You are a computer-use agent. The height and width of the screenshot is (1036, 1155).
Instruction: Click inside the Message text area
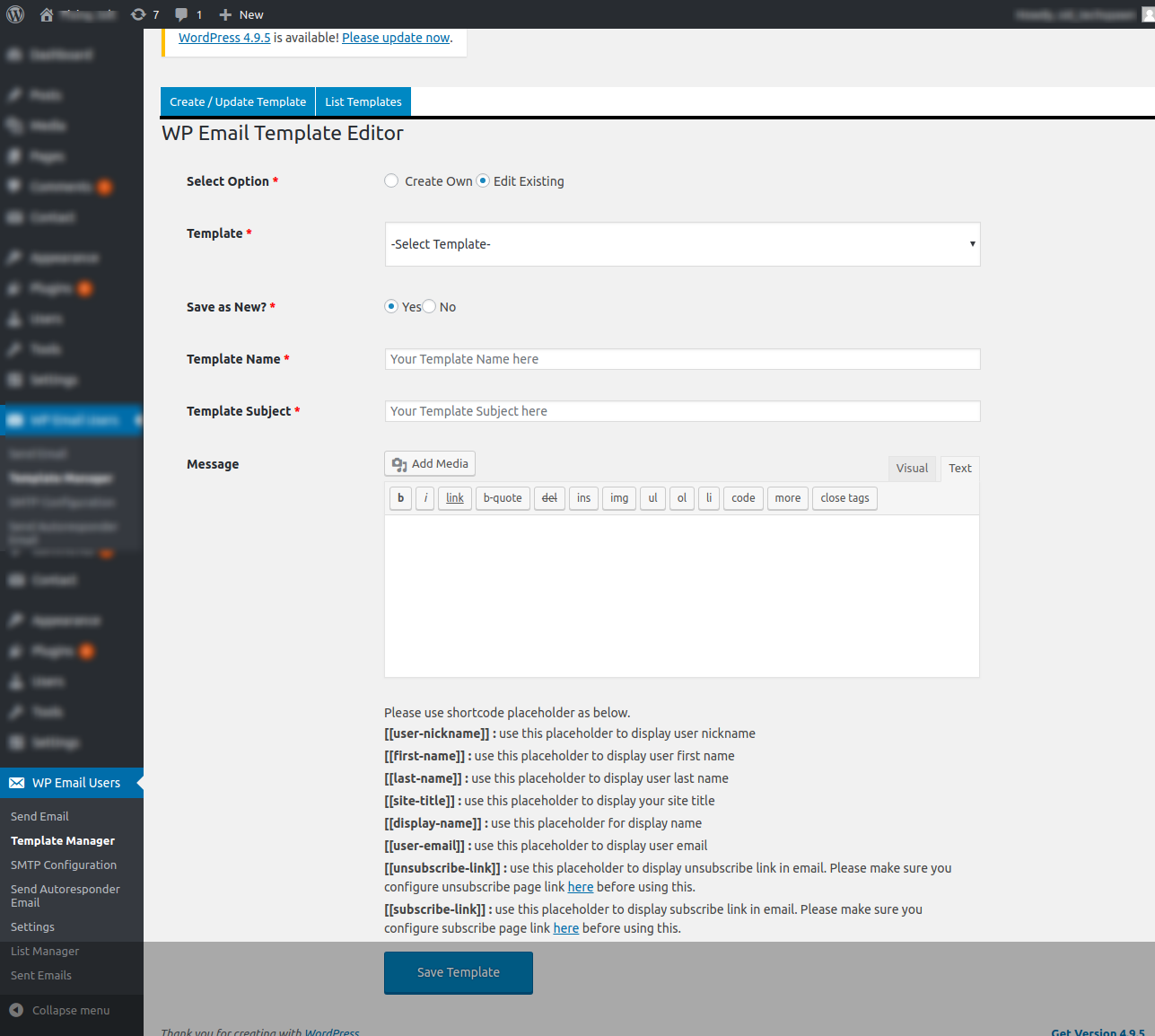click(x=682, y=596)
